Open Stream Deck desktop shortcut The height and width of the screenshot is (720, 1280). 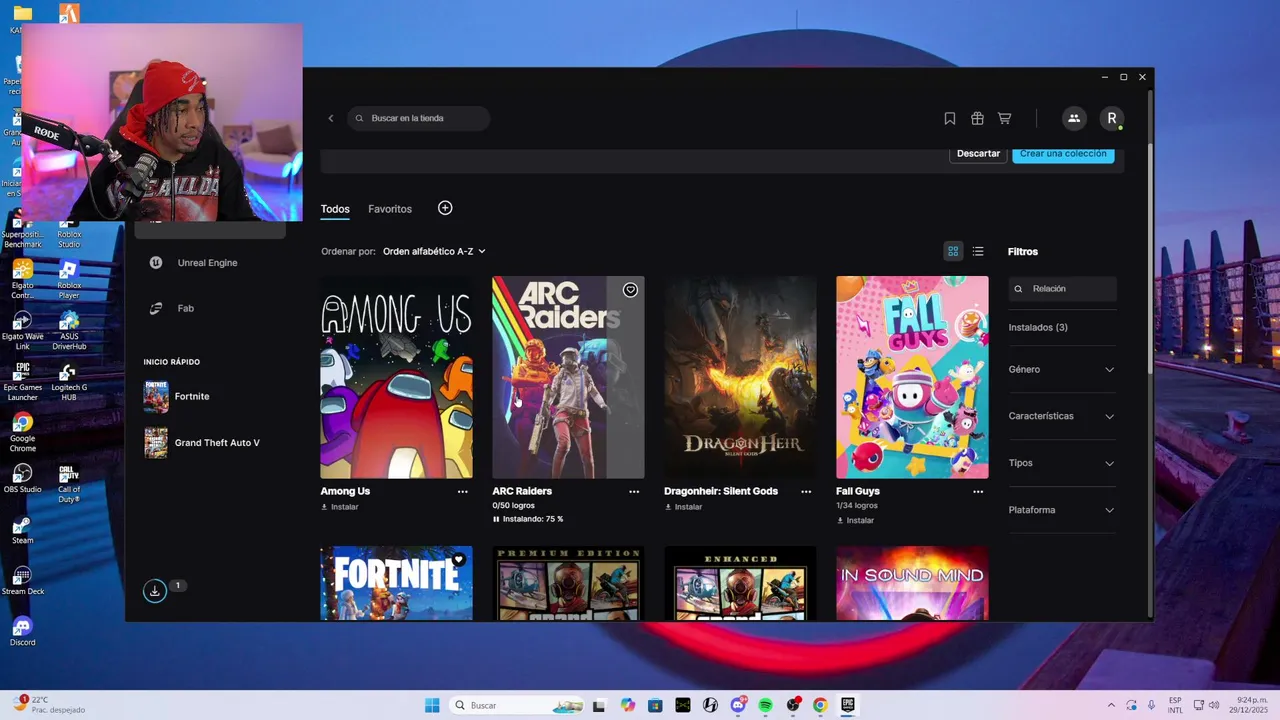(22, 580)
